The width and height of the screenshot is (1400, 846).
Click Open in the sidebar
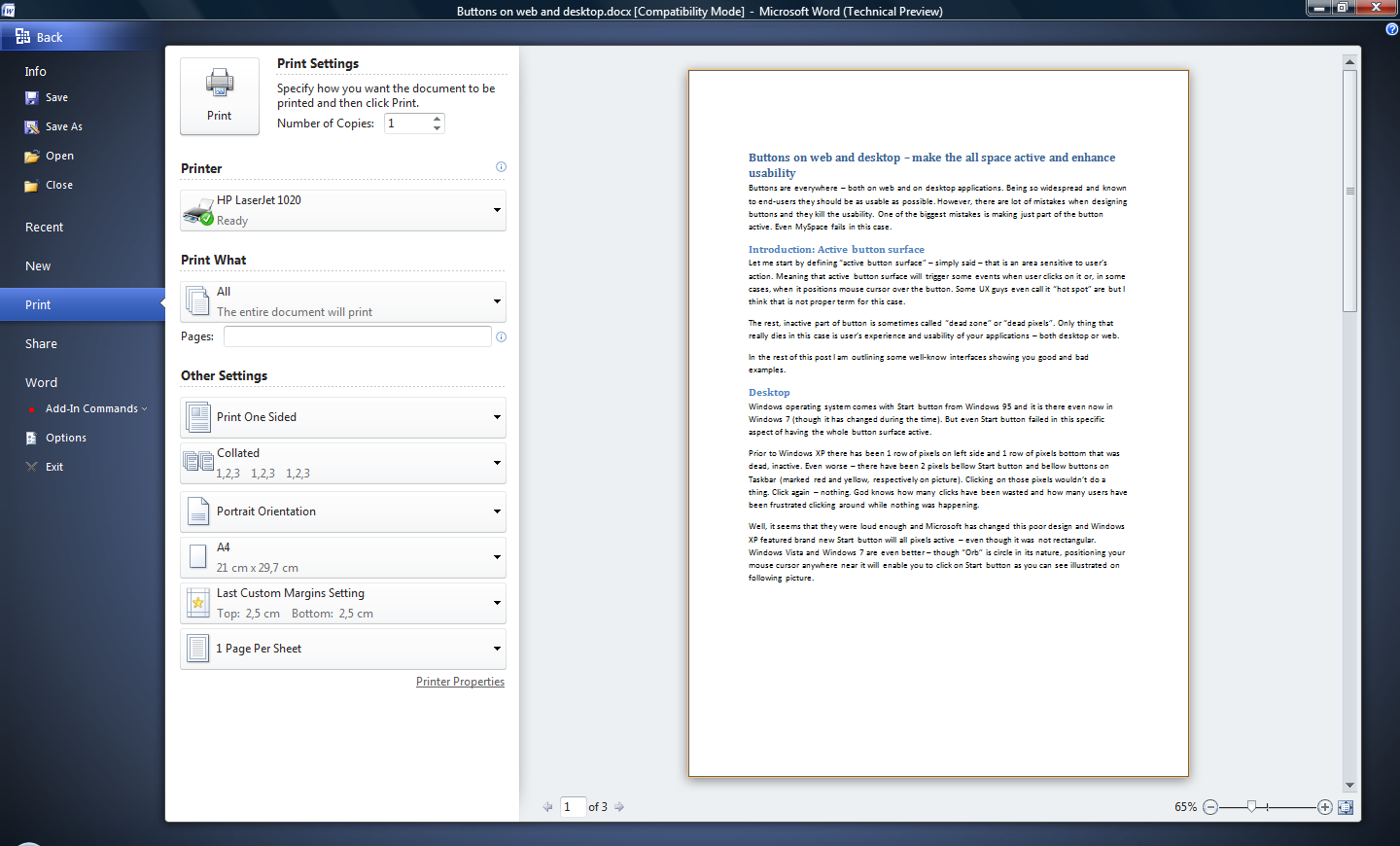coord(59,156)
